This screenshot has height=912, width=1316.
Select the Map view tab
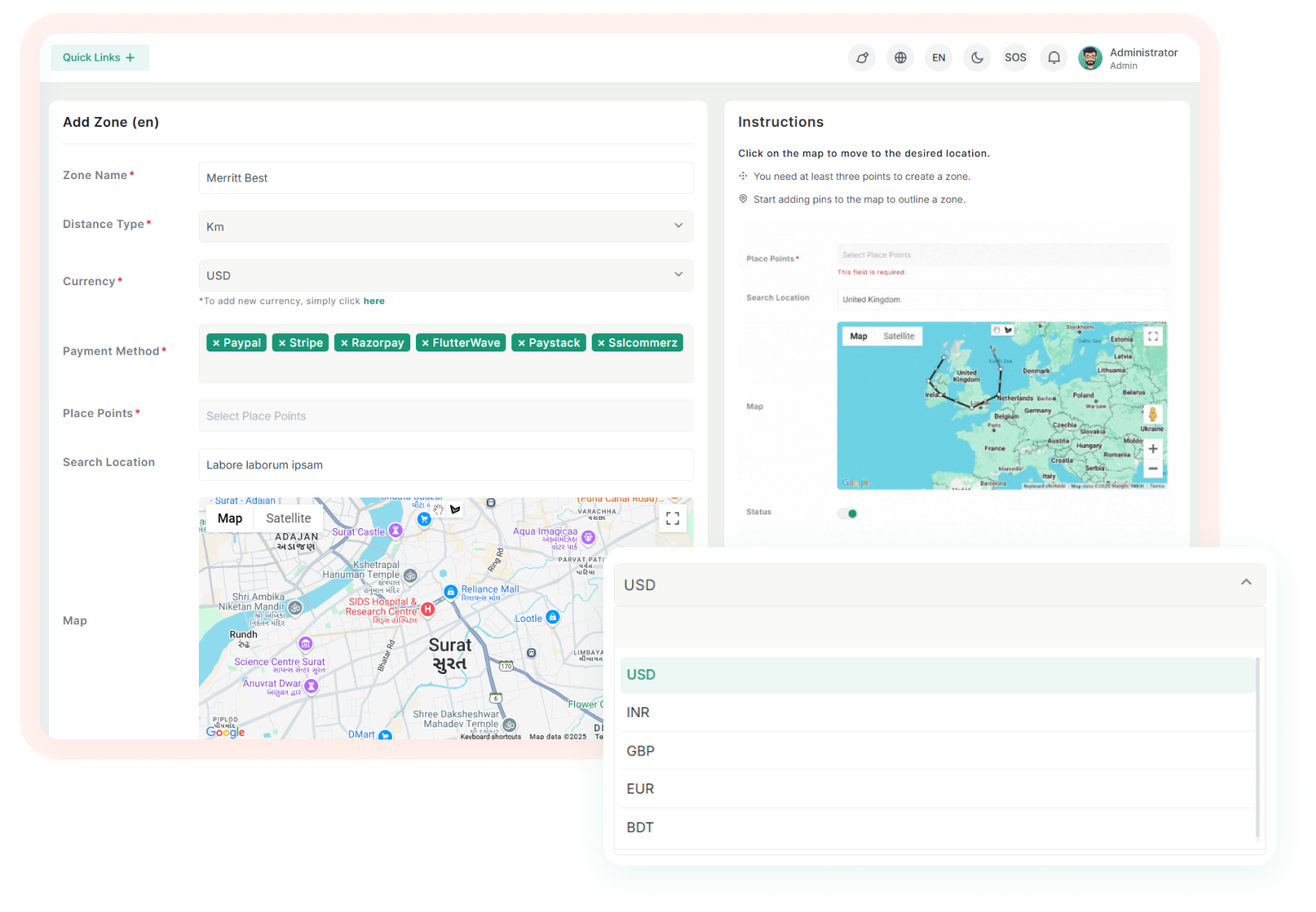coord(230,518)
